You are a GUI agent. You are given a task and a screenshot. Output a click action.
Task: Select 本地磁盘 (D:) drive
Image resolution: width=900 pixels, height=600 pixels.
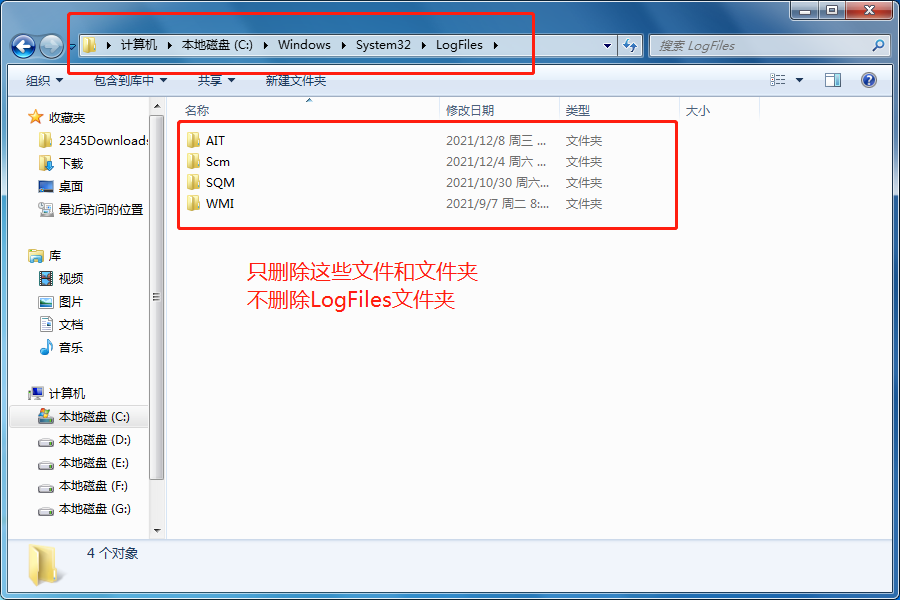click(84, 440)
